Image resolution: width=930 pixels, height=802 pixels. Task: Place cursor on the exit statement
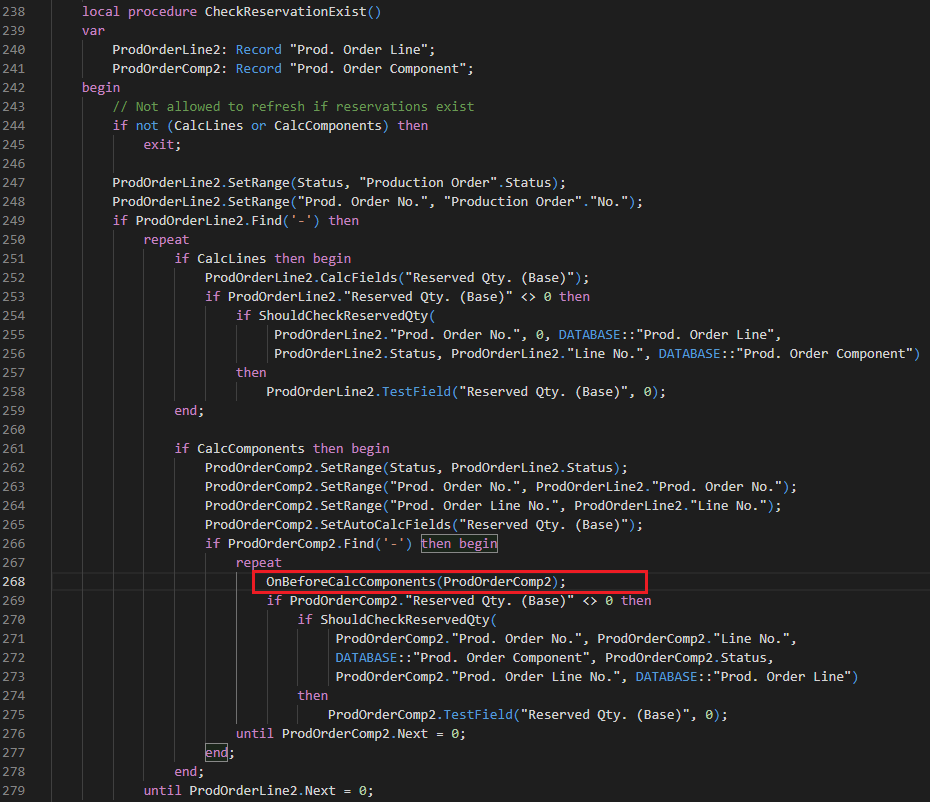tap(158, 143)
